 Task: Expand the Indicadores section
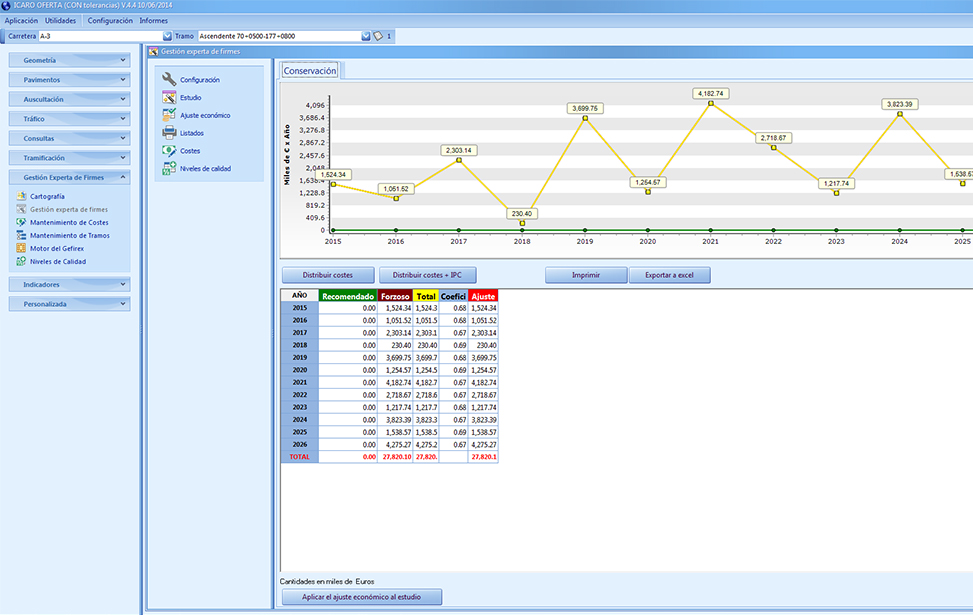coord(70,284)
